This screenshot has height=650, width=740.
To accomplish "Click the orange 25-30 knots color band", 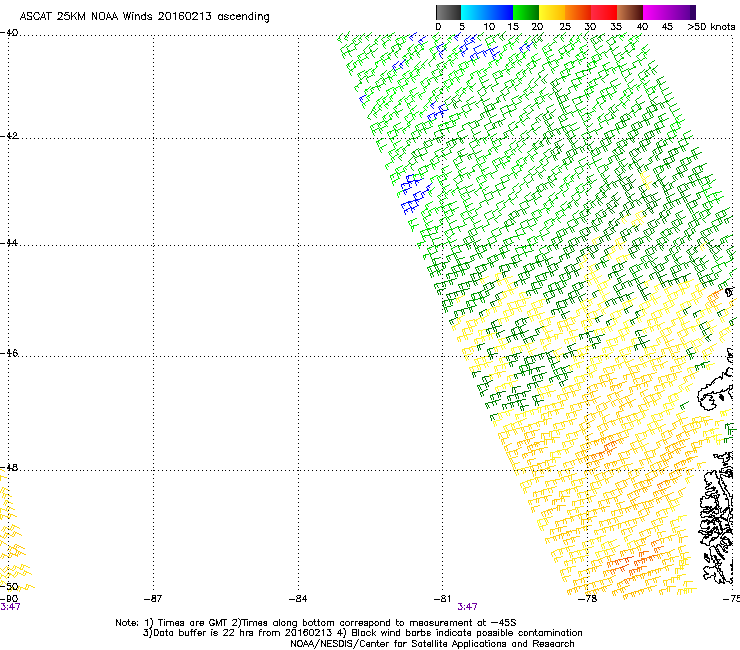I will [578, 12].
